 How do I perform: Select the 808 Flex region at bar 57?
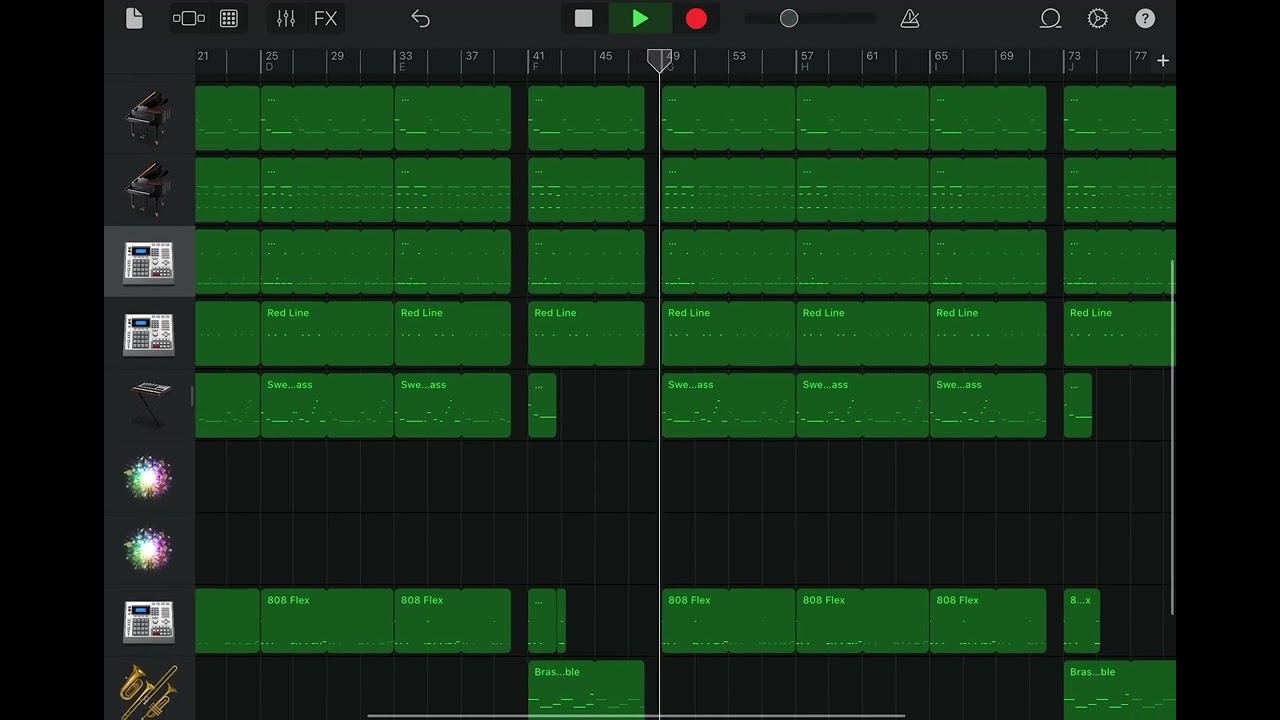(863, 621)
